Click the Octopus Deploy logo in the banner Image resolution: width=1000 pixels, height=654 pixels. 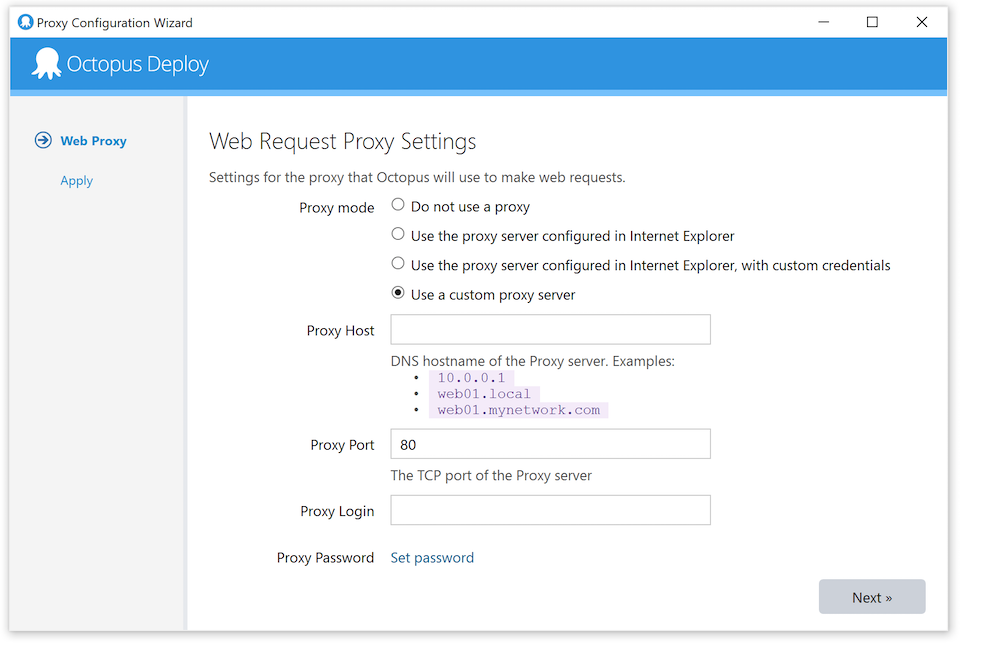(121, 64)
